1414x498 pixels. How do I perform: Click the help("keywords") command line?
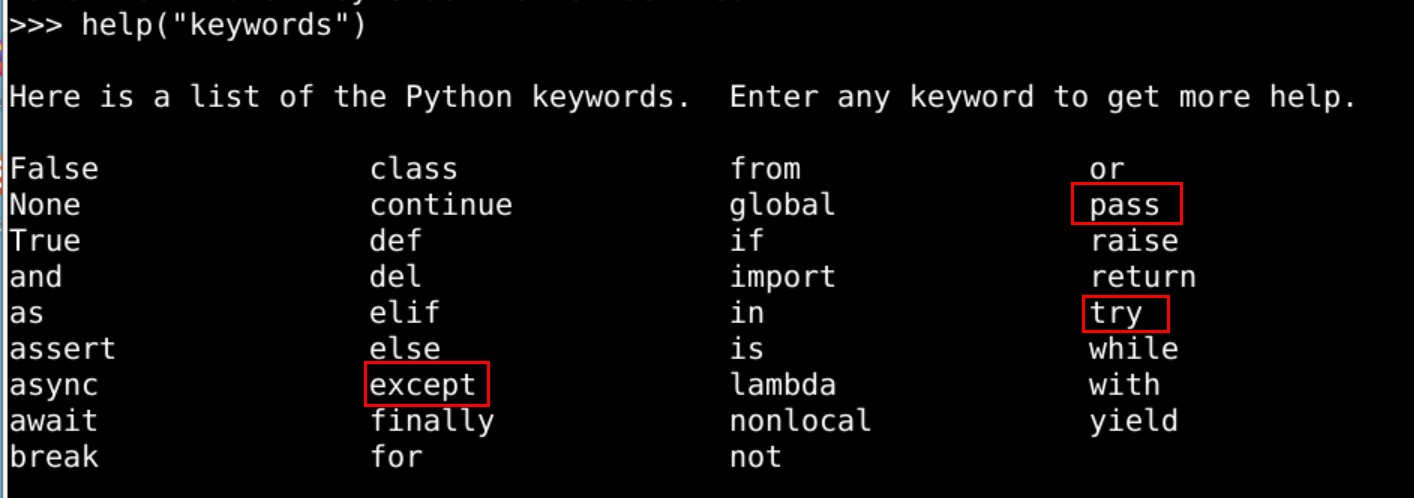(224, 25)
